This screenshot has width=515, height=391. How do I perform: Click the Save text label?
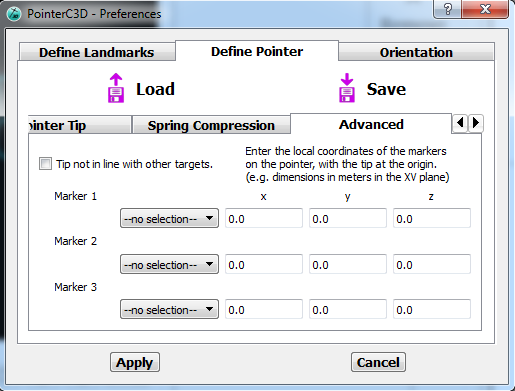(386, 89)
